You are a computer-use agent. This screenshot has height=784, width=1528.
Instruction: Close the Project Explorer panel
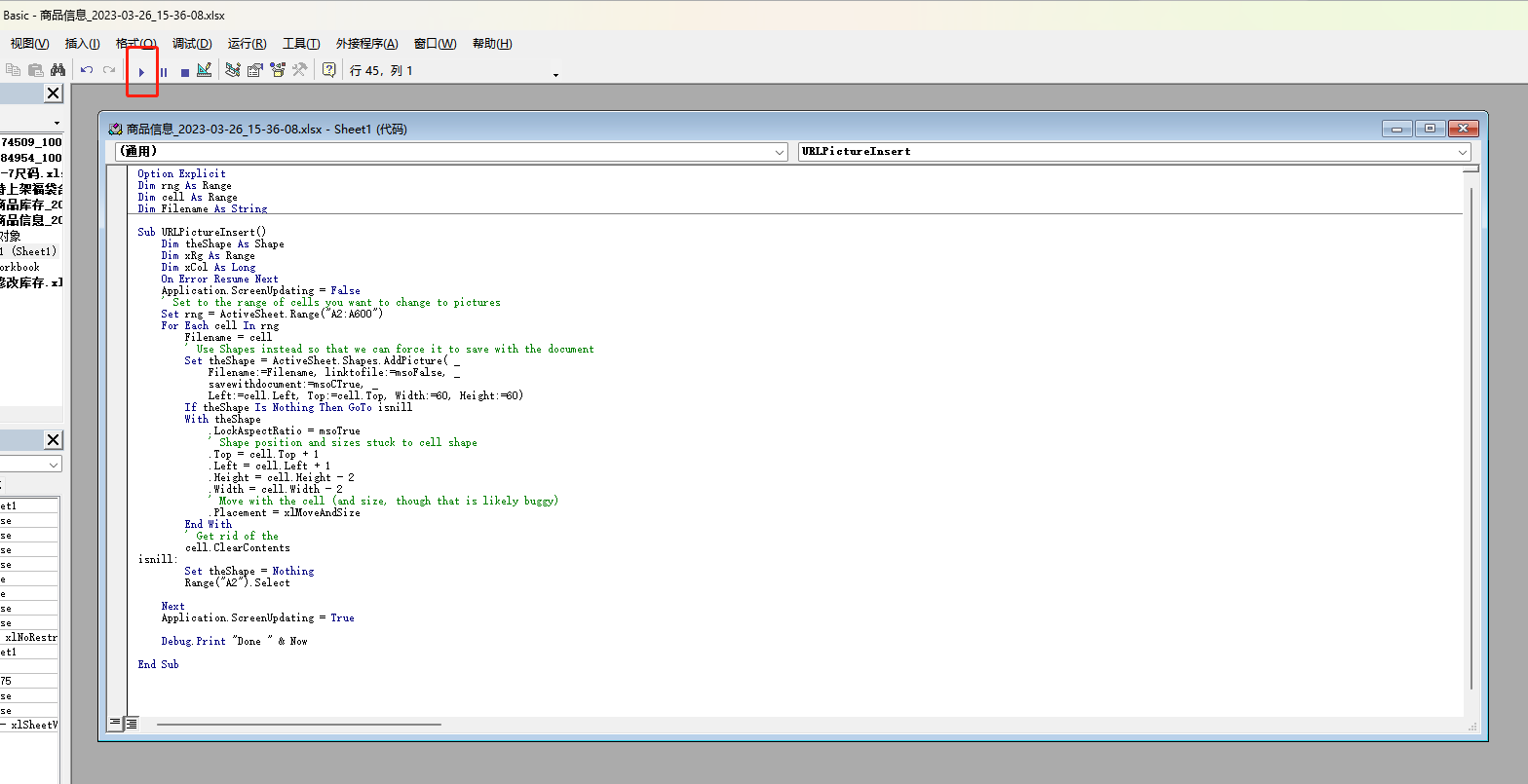tap(53, 93)
